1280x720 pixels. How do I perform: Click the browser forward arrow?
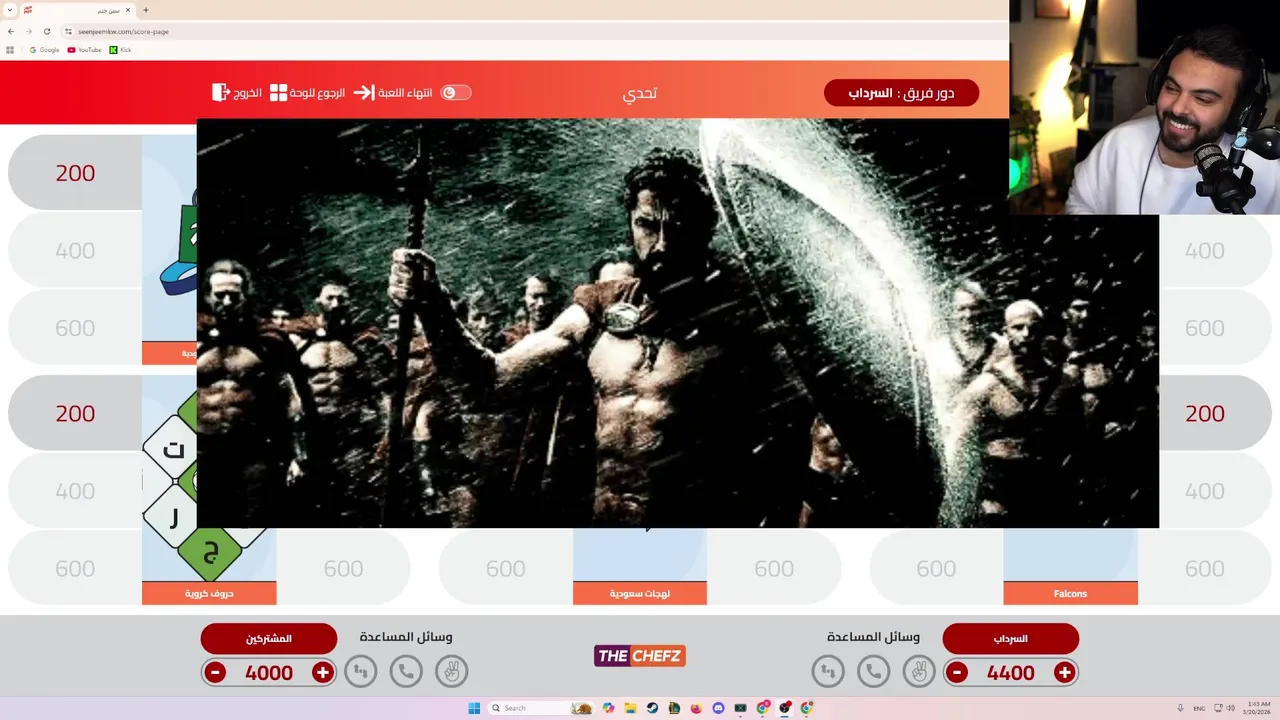tap(28, 31)
